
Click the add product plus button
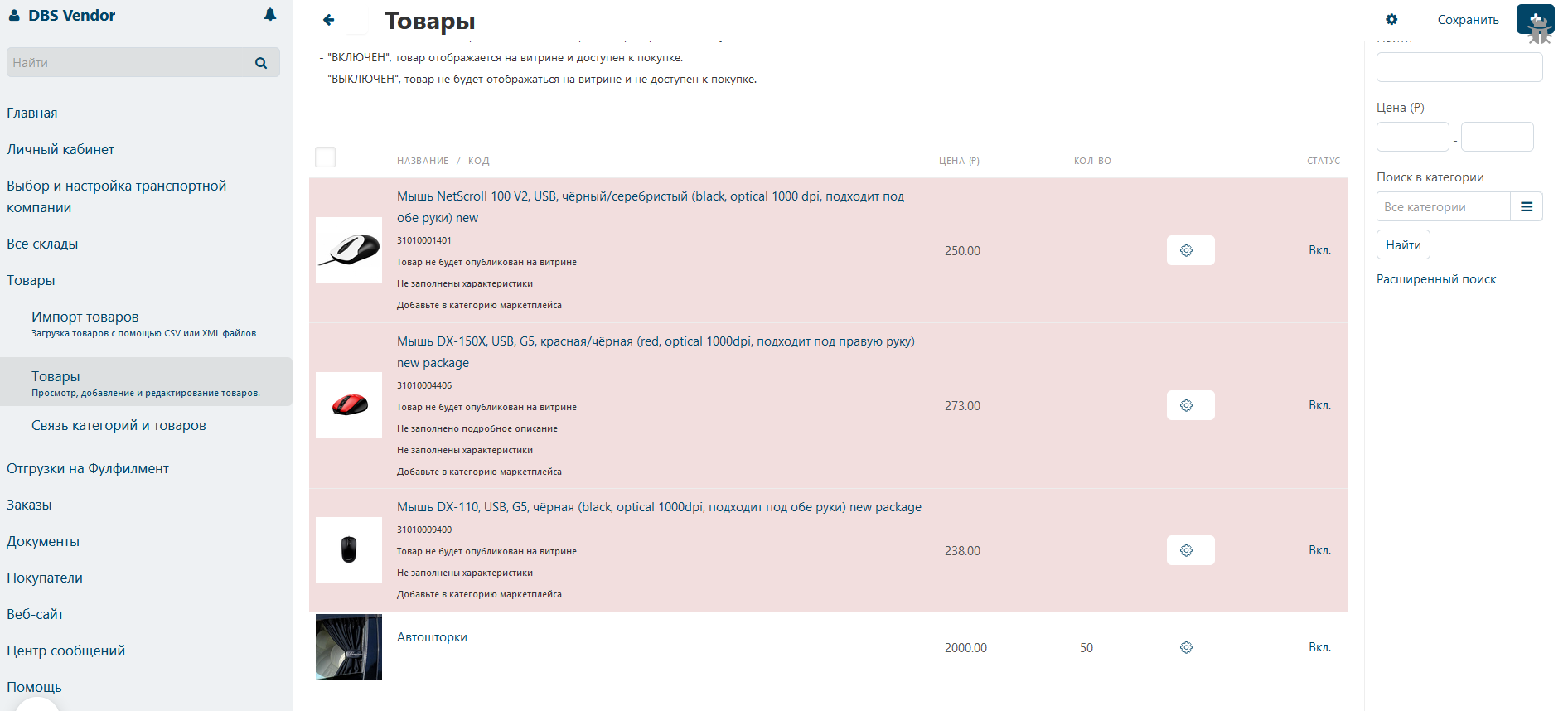point(1535,19)
